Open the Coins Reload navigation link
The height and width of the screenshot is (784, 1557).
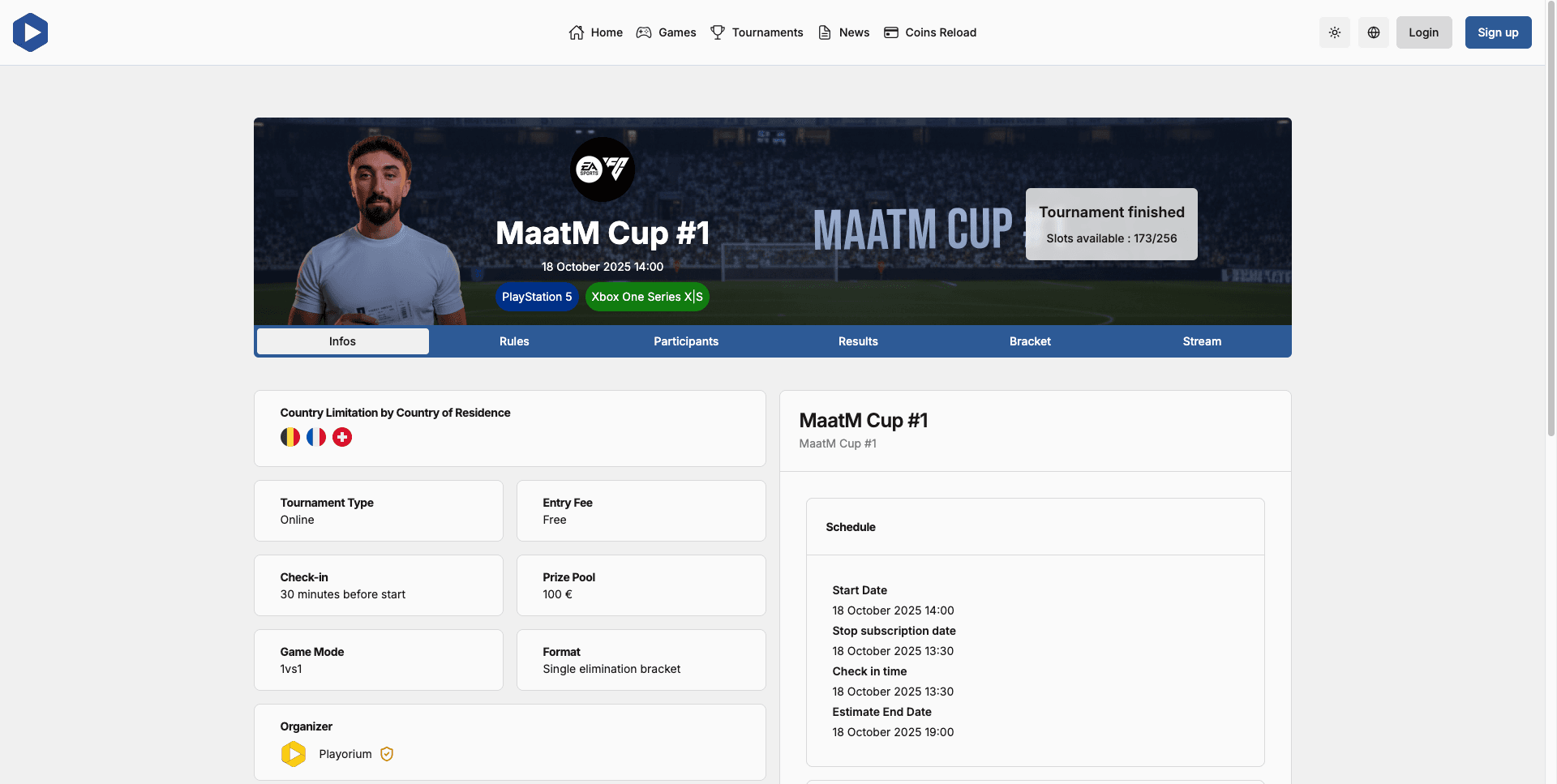[930, 32]
